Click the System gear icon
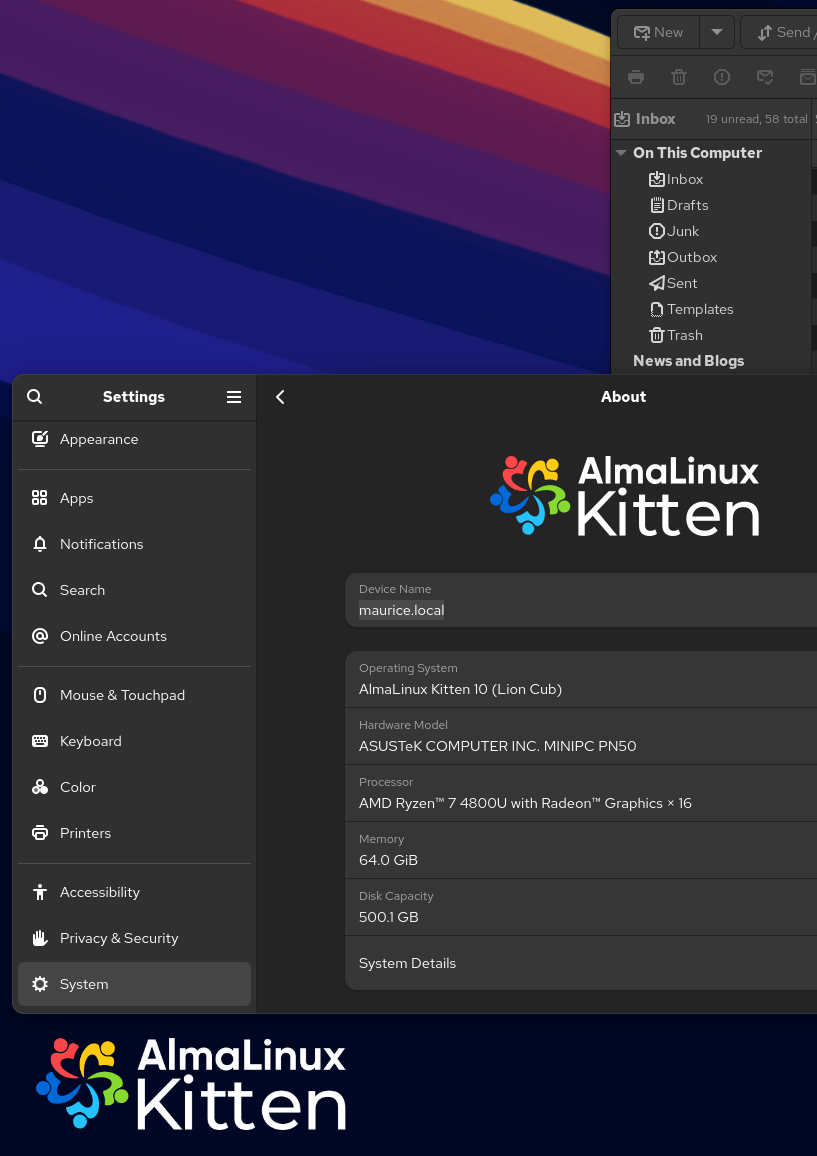 point(40,984)
